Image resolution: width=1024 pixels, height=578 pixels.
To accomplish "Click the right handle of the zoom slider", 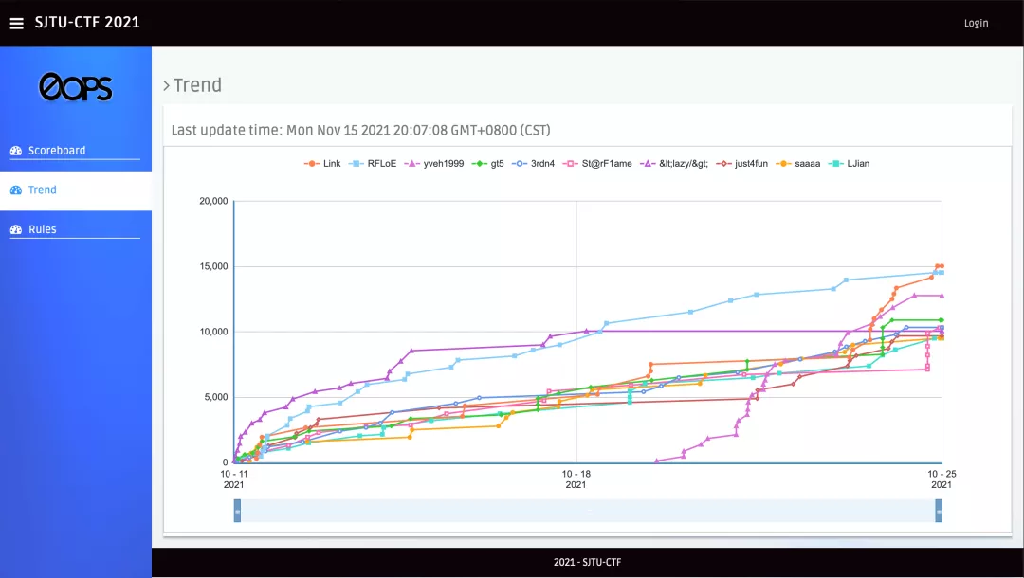I will coord(938,511).
